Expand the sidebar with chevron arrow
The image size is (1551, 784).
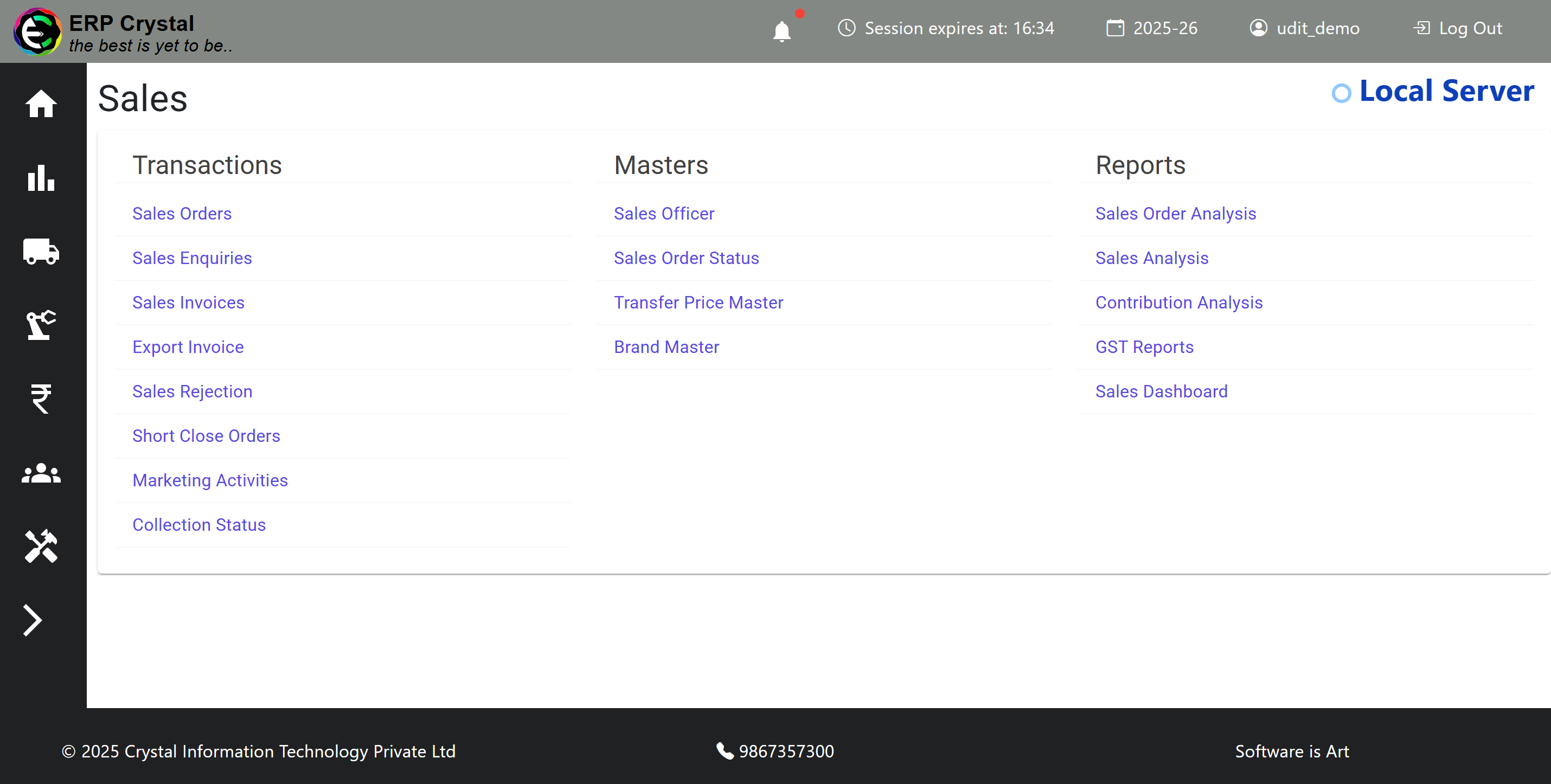[x=33, y=620]
